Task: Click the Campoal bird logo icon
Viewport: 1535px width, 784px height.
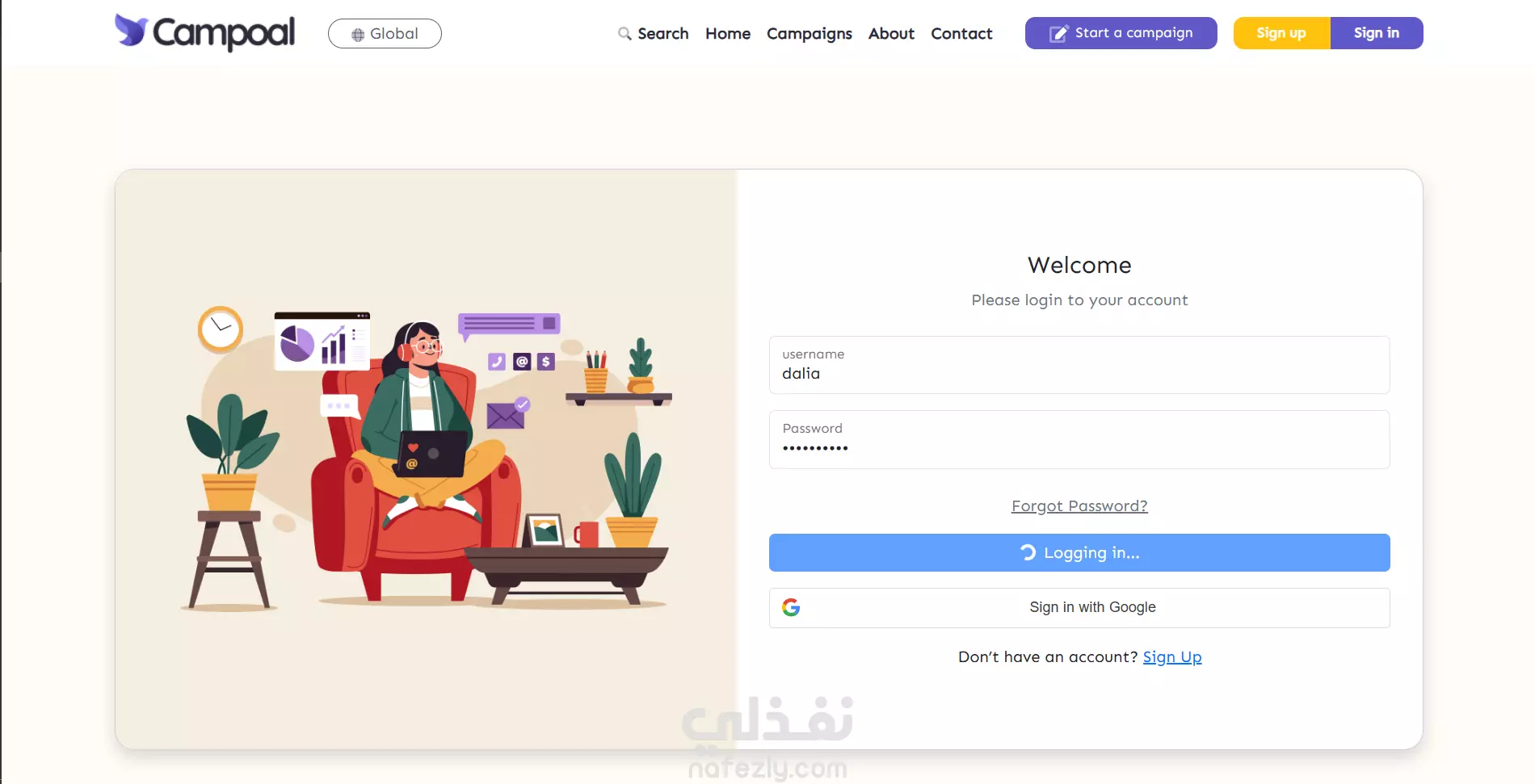Action: (131, 30)
